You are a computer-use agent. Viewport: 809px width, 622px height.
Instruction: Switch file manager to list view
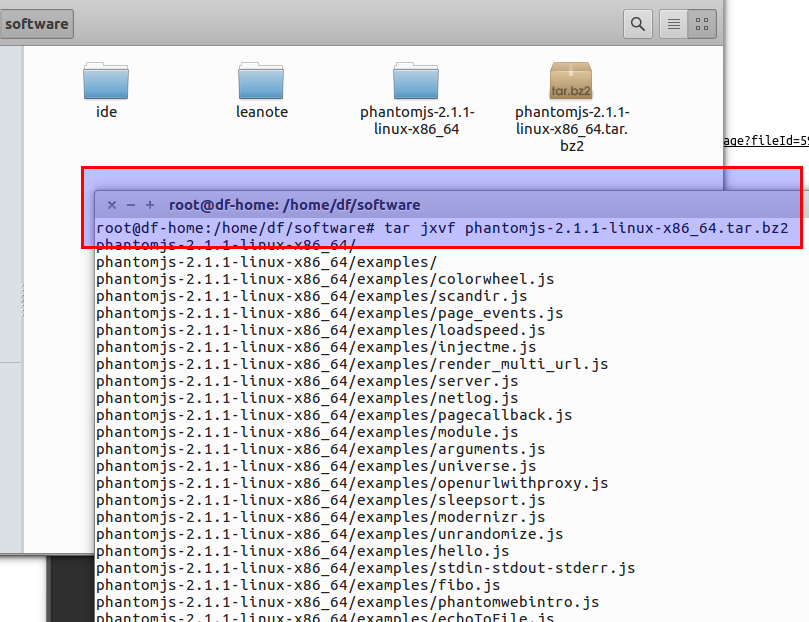point(673,24)
